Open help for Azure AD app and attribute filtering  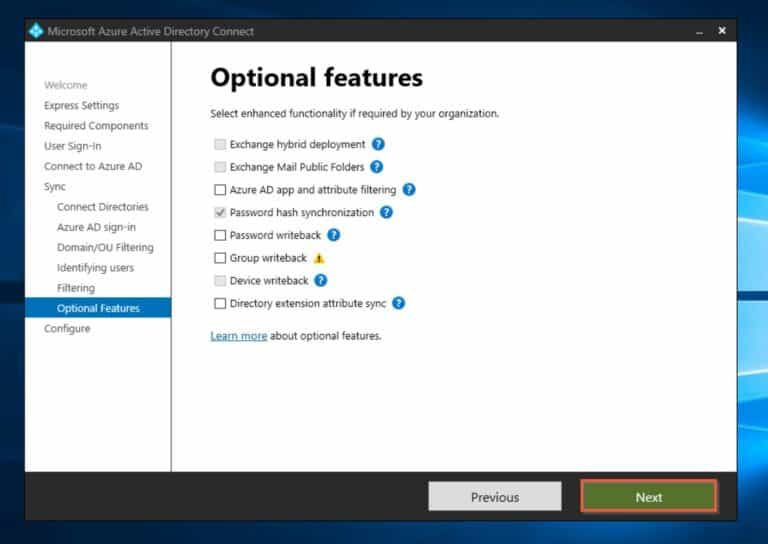click(x=409, y=189)
